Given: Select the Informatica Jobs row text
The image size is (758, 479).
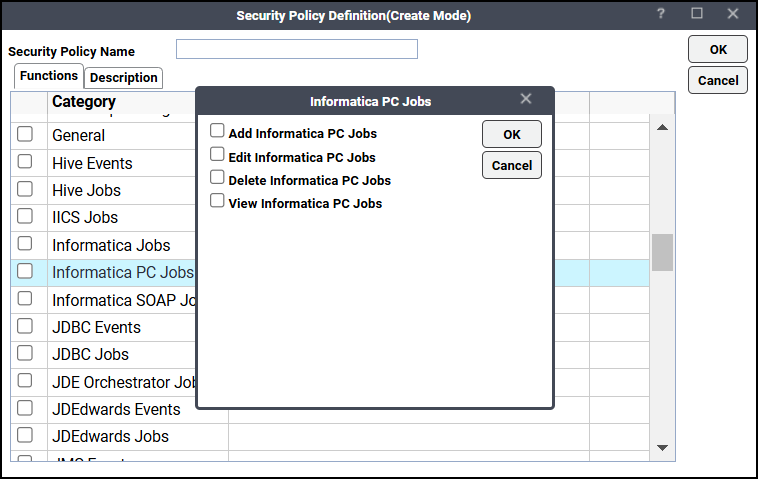Looking at the screenshot, I should [x=111, y=246].
